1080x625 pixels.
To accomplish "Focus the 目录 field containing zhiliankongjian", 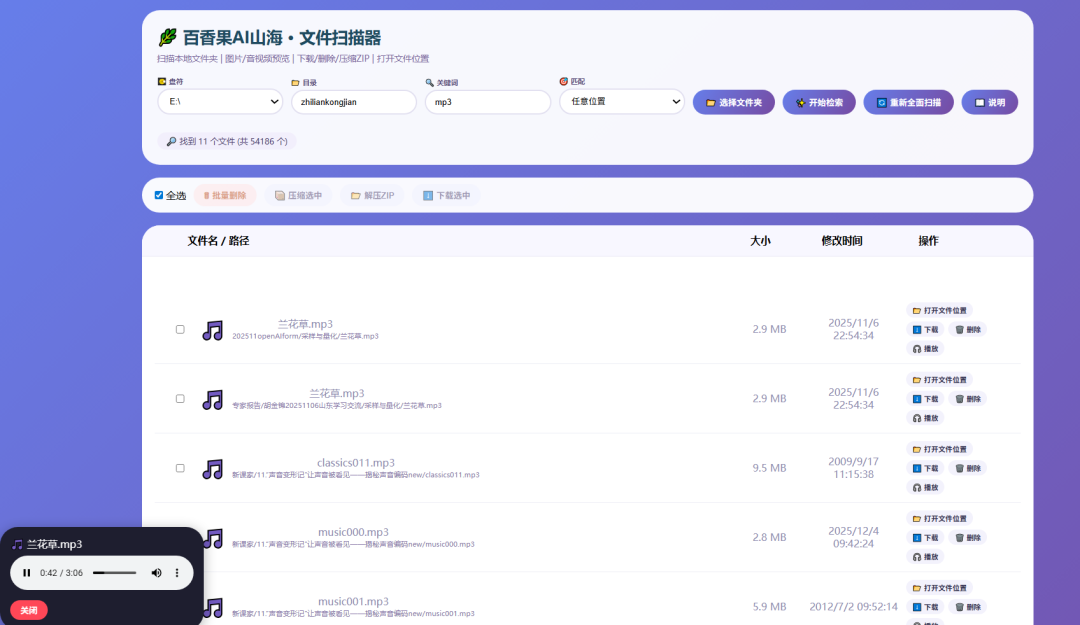I will pyautogui.click(x=354, y=102).
